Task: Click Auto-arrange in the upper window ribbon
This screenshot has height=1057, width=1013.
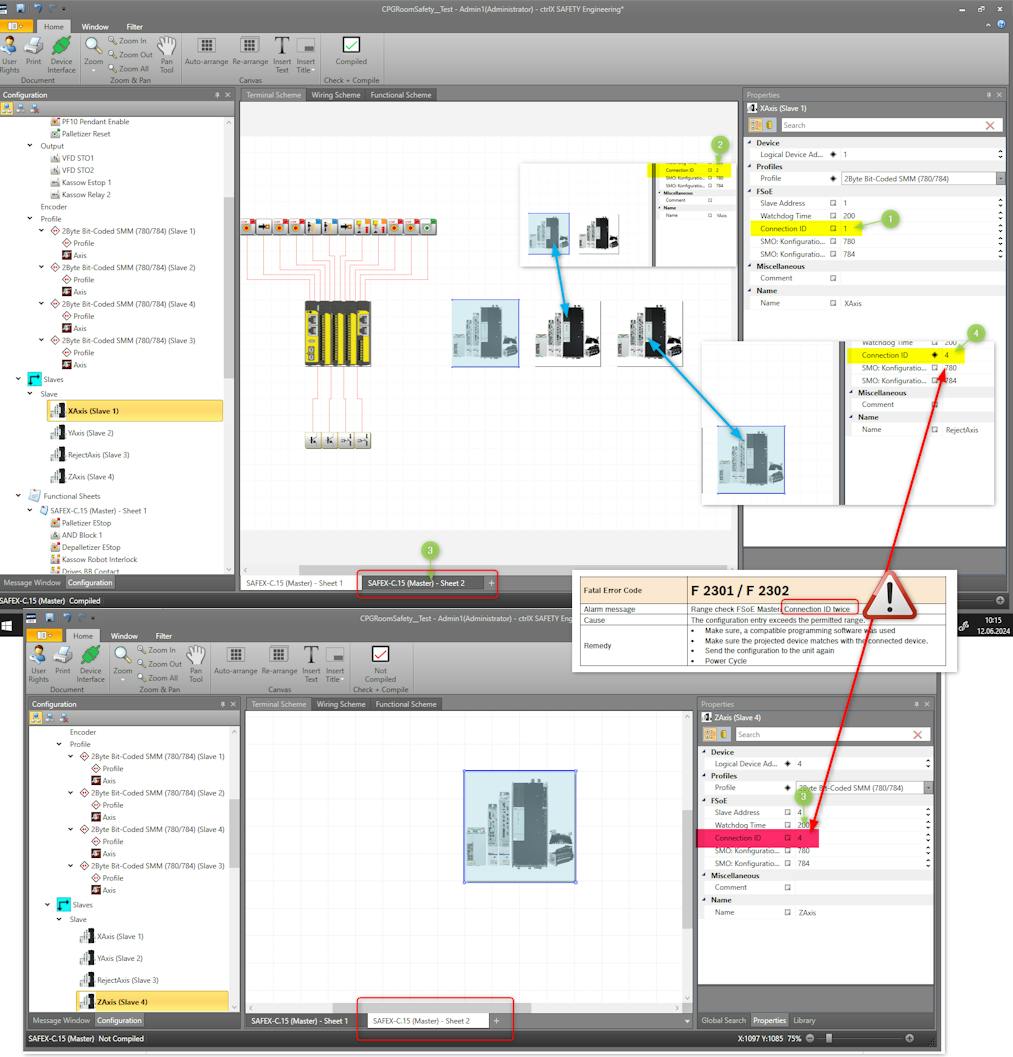Action: (x=206, y=46)
